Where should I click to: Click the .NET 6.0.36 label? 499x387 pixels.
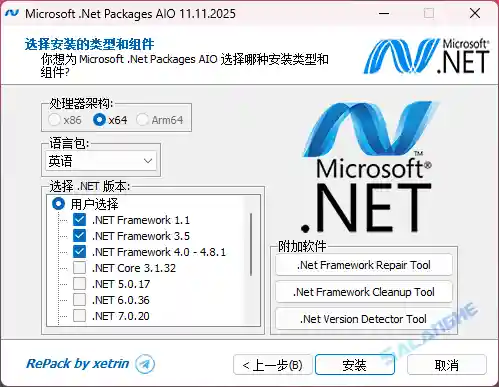[x=121, y=300]
